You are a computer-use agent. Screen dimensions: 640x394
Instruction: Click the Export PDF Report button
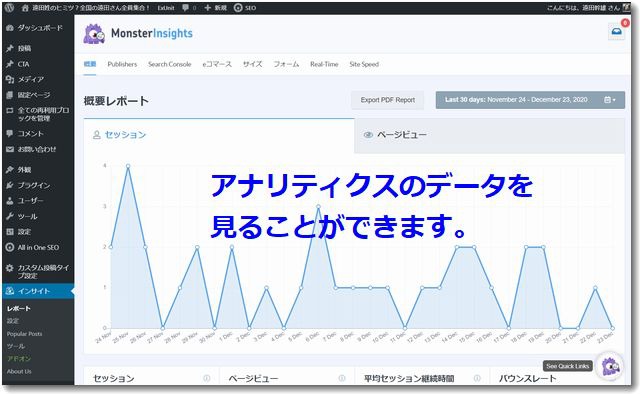(x=387, y=100)
